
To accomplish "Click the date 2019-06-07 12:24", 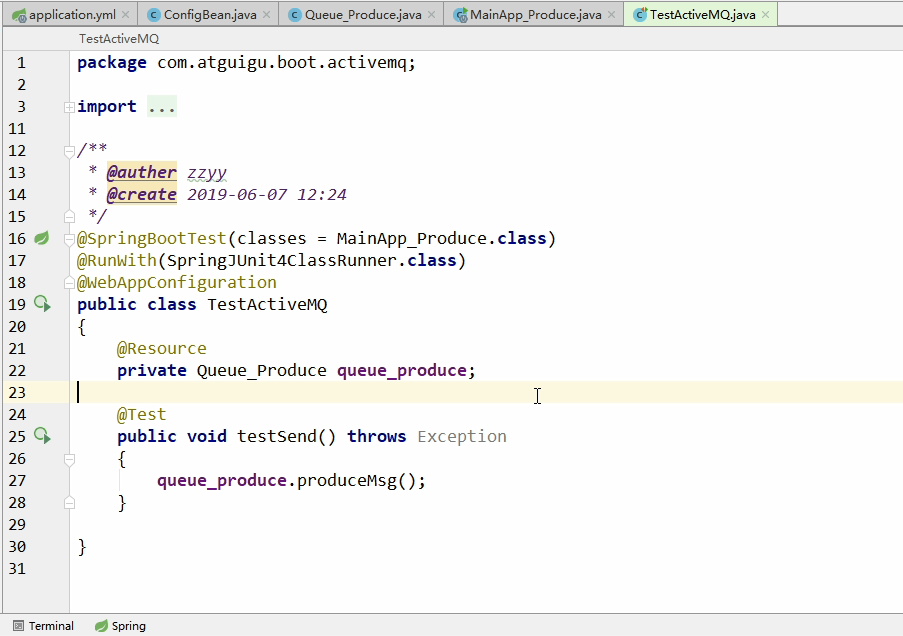I will point(267,194).
